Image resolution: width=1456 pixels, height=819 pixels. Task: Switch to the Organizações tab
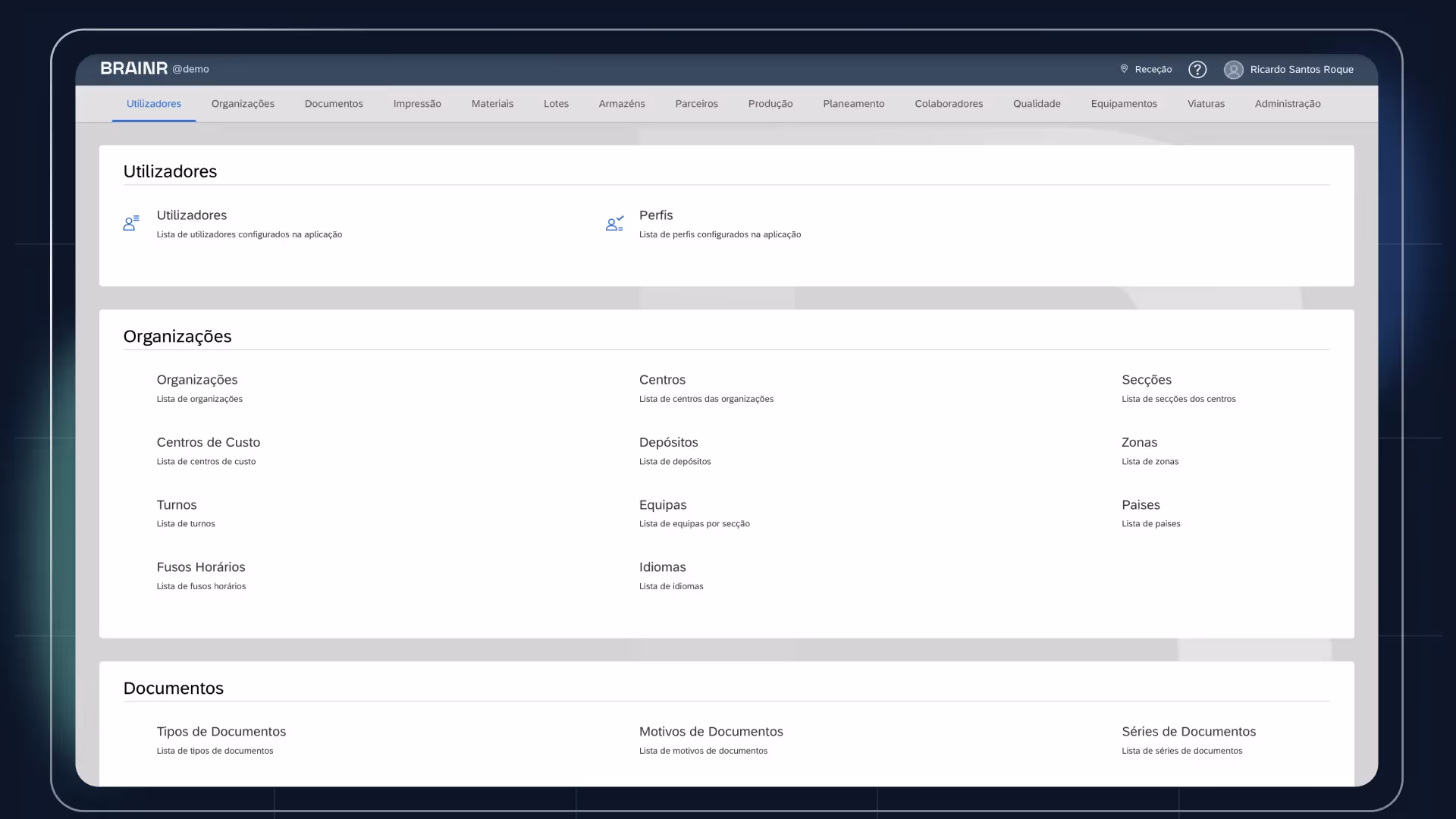pyautogui.click(x=243, y=104)
